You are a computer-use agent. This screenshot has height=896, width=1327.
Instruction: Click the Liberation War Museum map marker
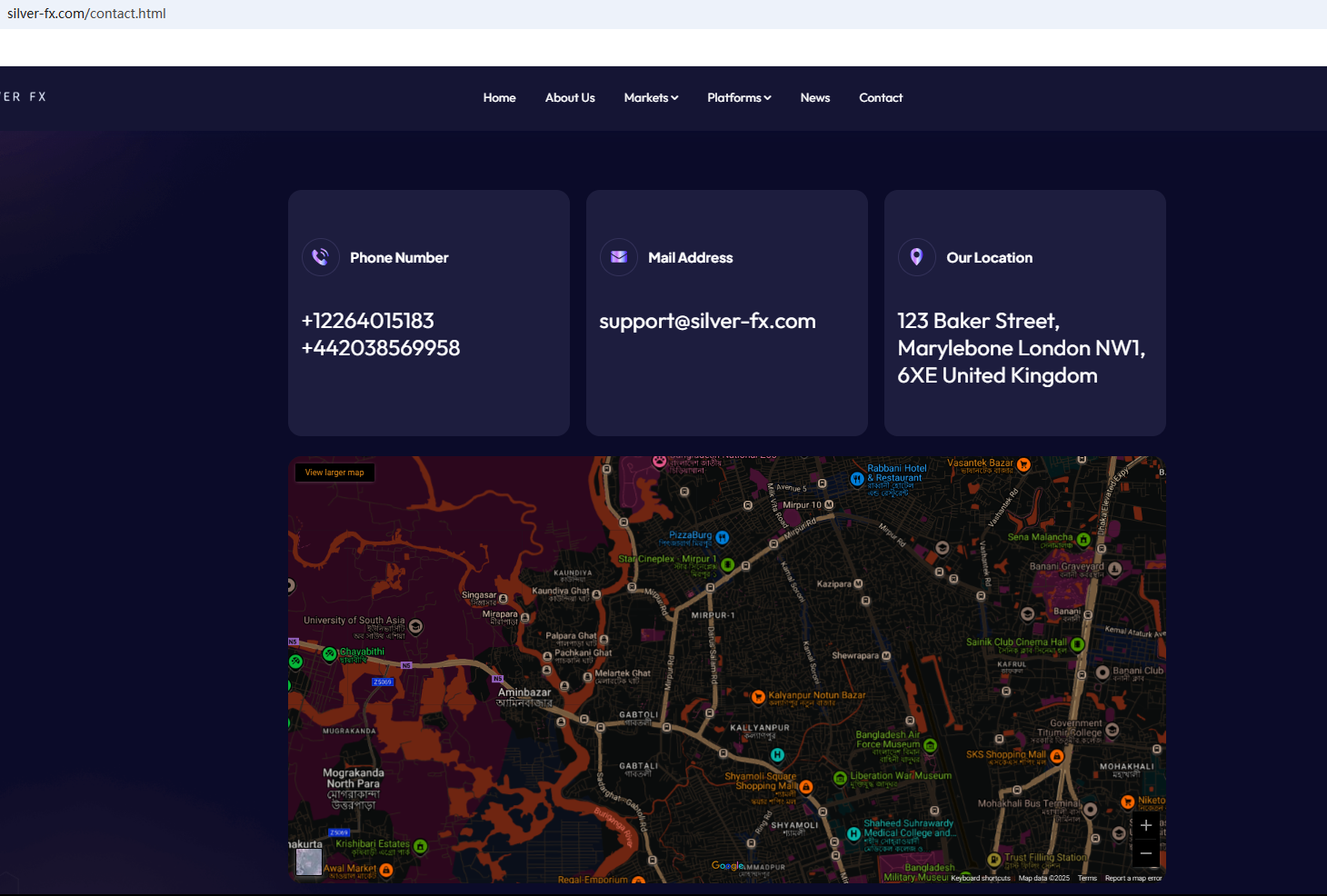point(841,778)
